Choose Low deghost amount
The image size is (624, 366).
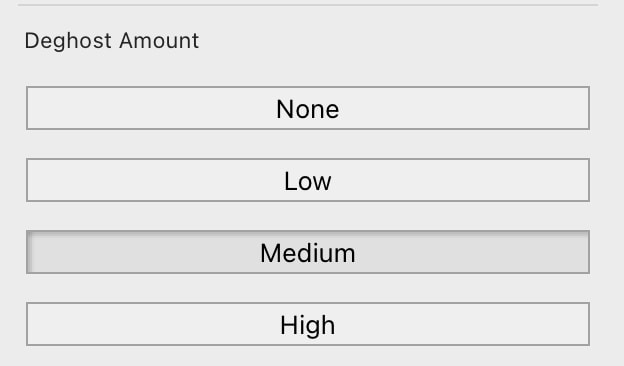tap(308, 180)
